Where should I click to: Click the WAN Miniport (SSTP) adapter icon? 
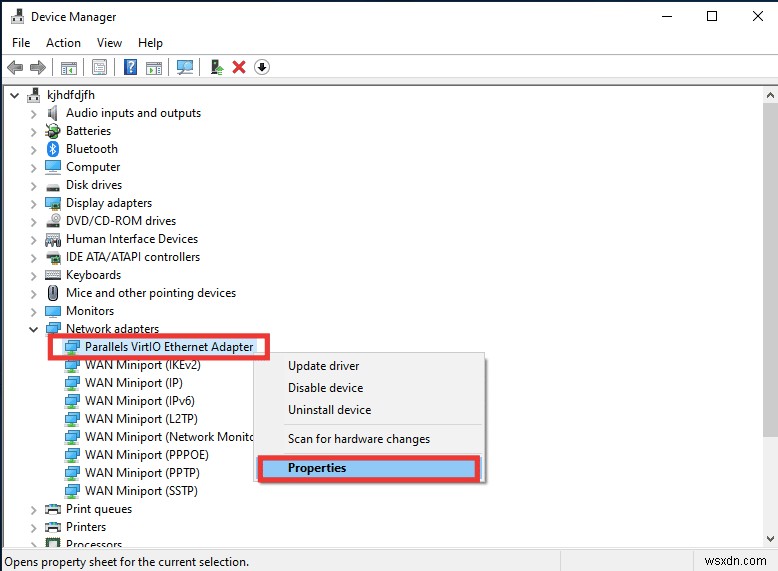coord(72,491)
